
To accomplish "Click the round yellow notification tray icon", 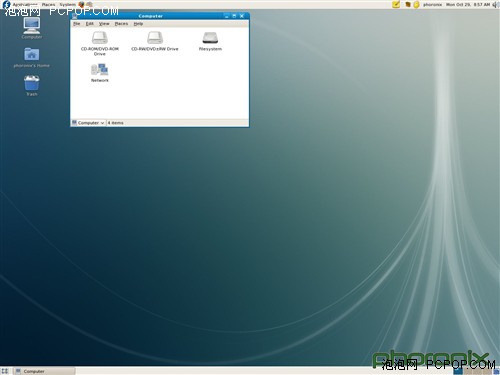I will pyautogui.click(x=416, y=5).
